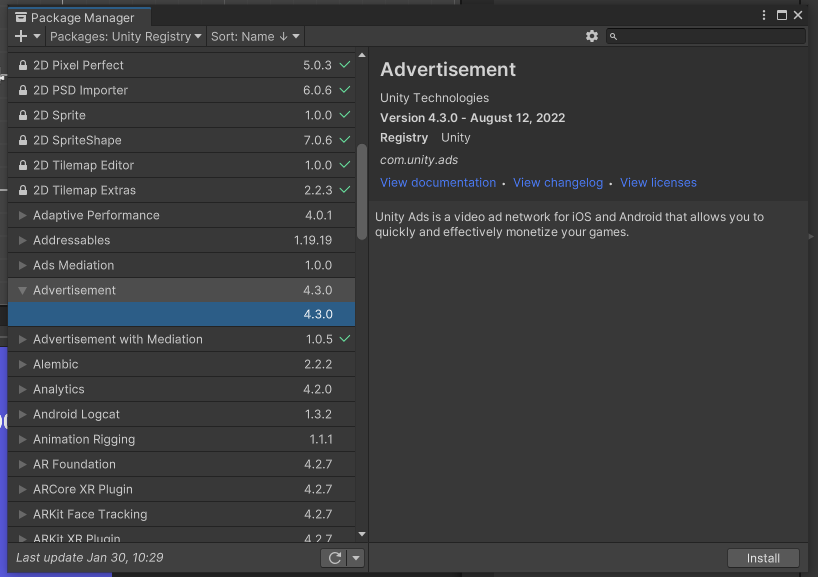Open the window's three-dot options menu
818x577 pixels.
(764, 15)
